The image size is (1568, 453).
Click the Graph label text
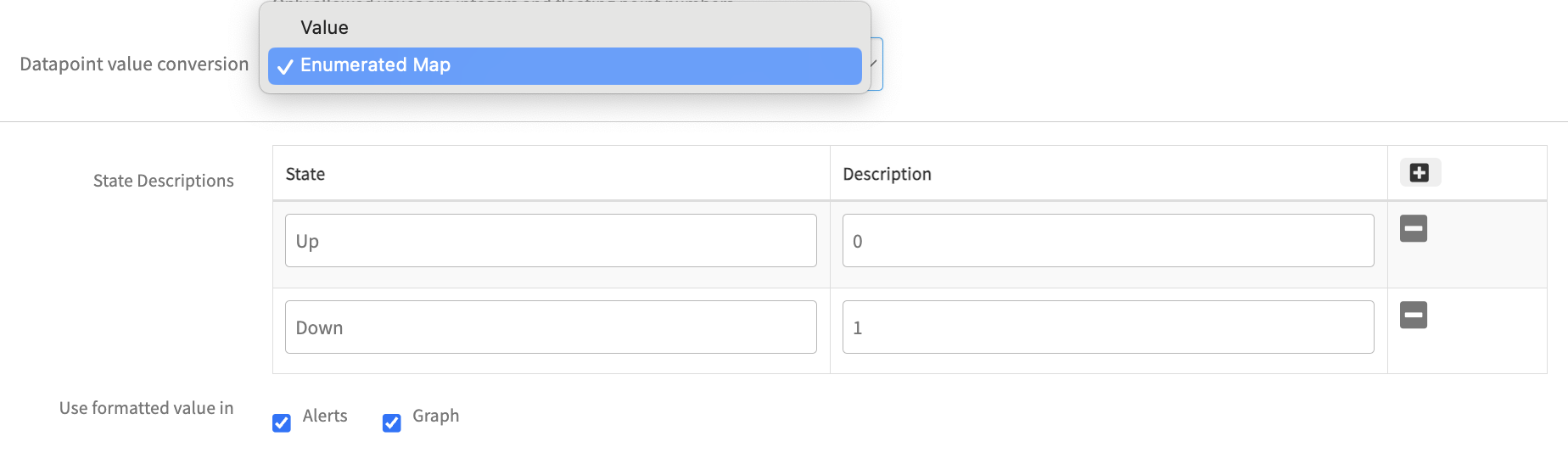click(435, 416)
